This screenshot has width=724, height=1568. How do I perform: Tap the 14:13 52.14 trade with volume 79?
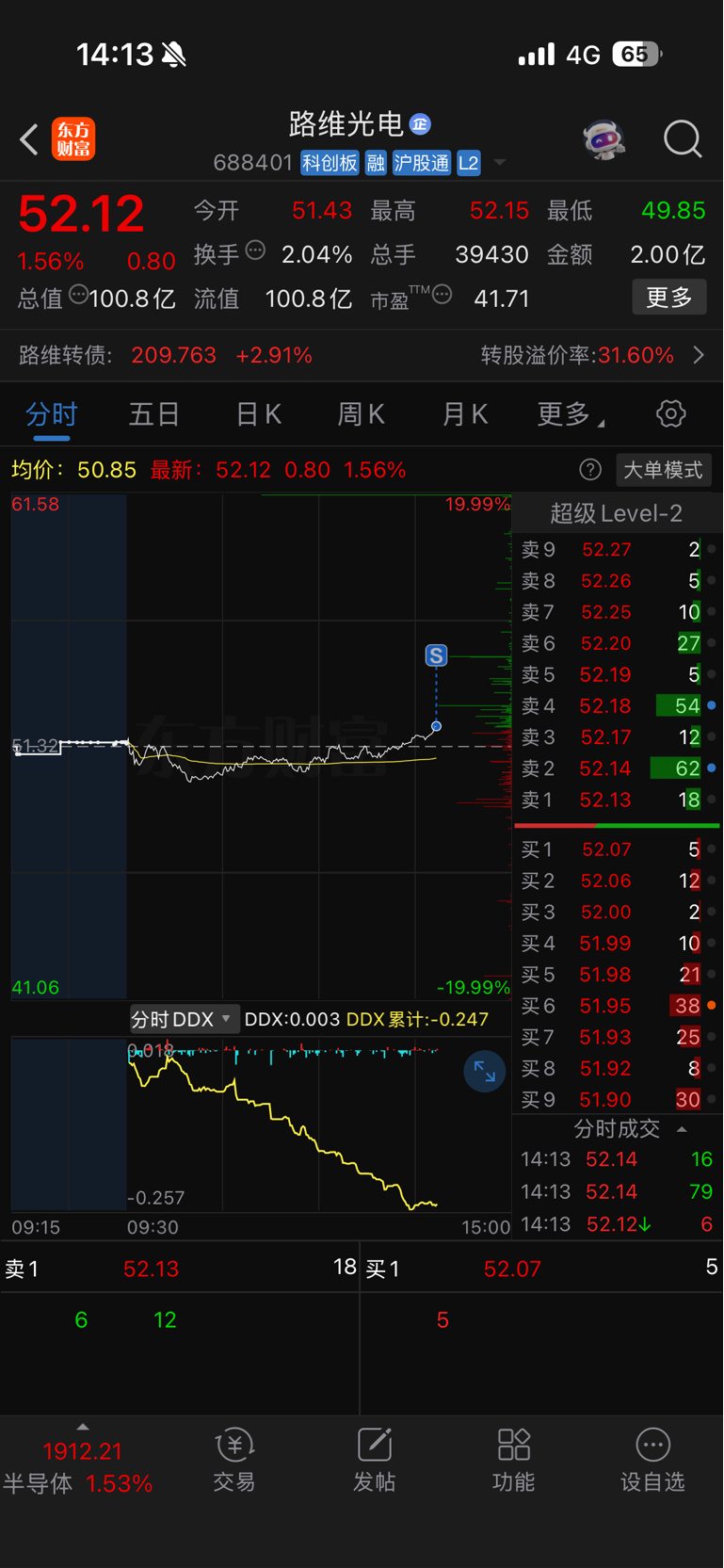point(617,1191)
